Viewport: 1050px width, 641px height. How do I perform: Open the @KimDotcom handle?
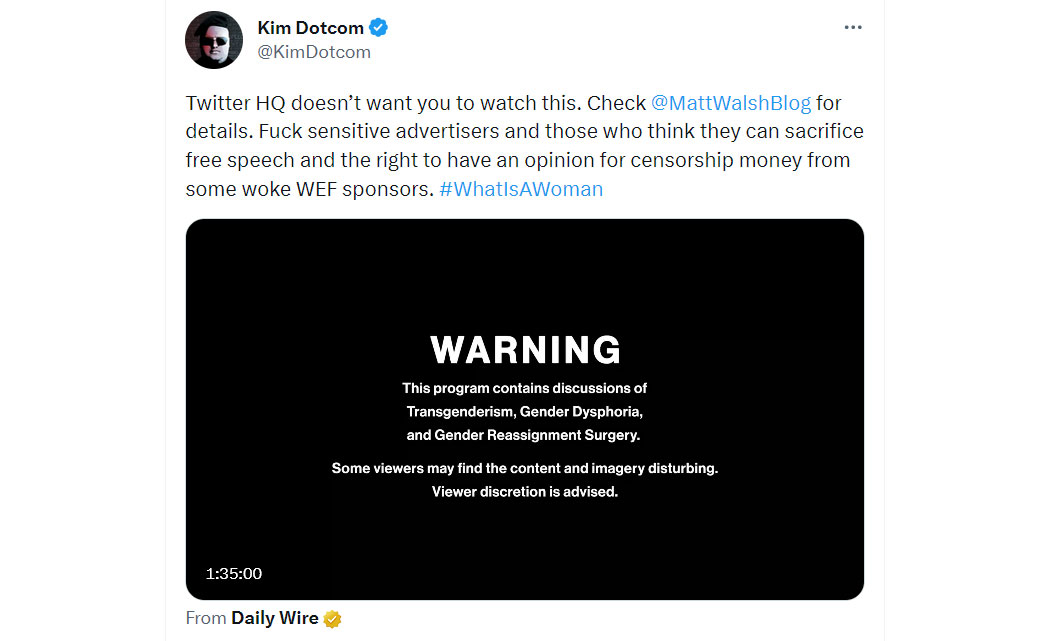click(x=314, y=52)
